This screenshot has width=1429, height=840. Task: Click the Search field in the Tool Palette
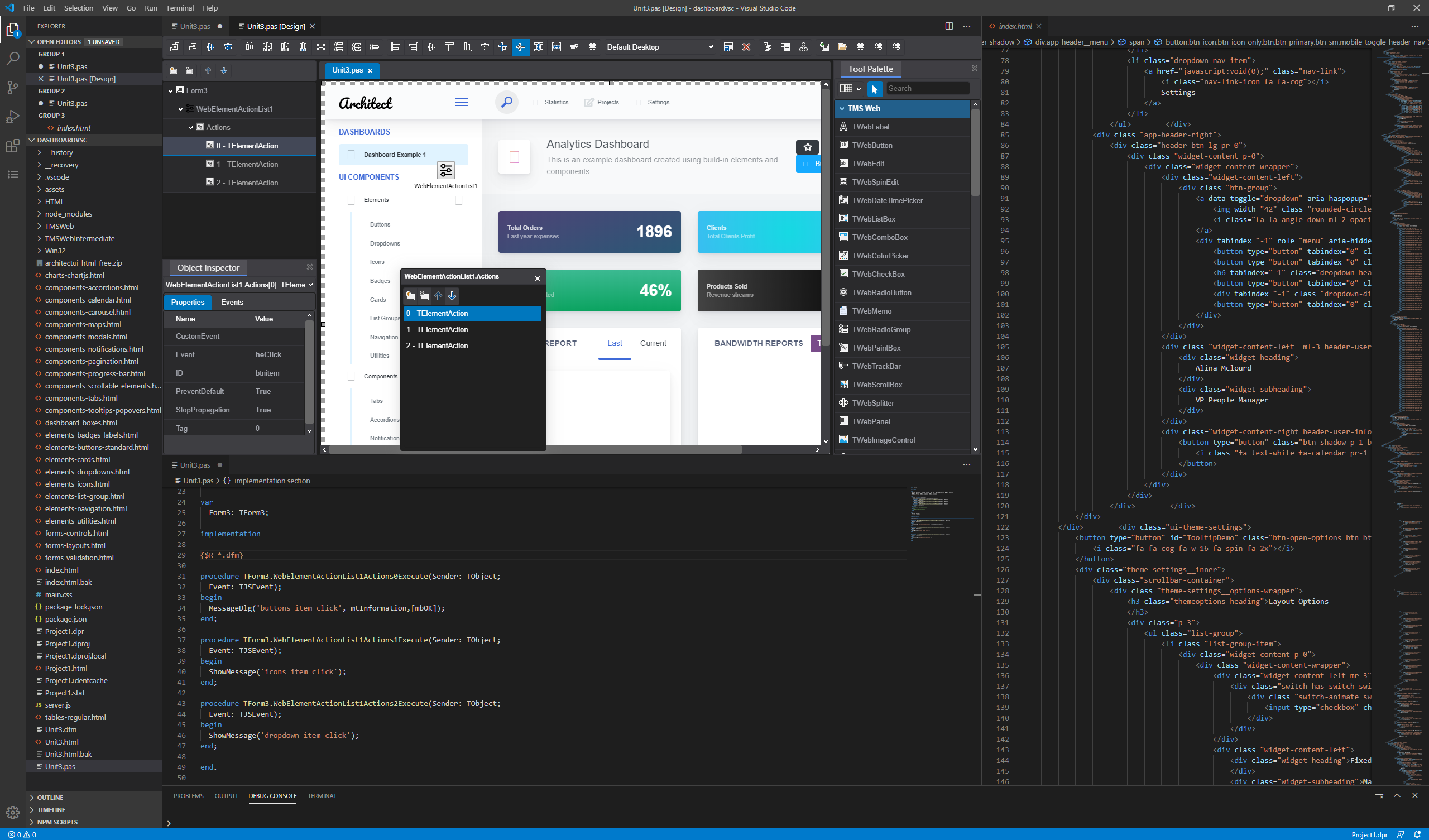coord(928,89)
